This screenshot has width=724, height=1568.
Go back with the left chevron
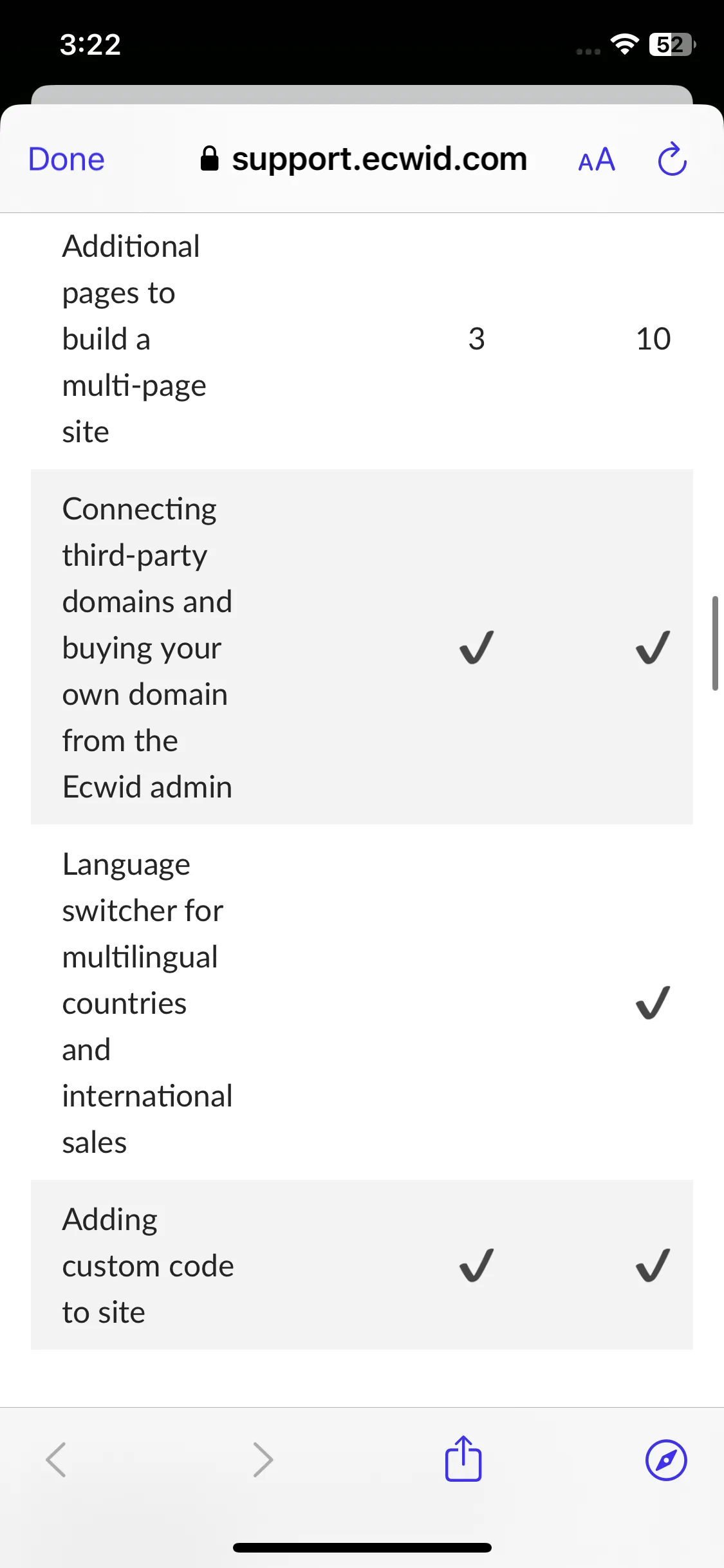tap(56, 1459)
